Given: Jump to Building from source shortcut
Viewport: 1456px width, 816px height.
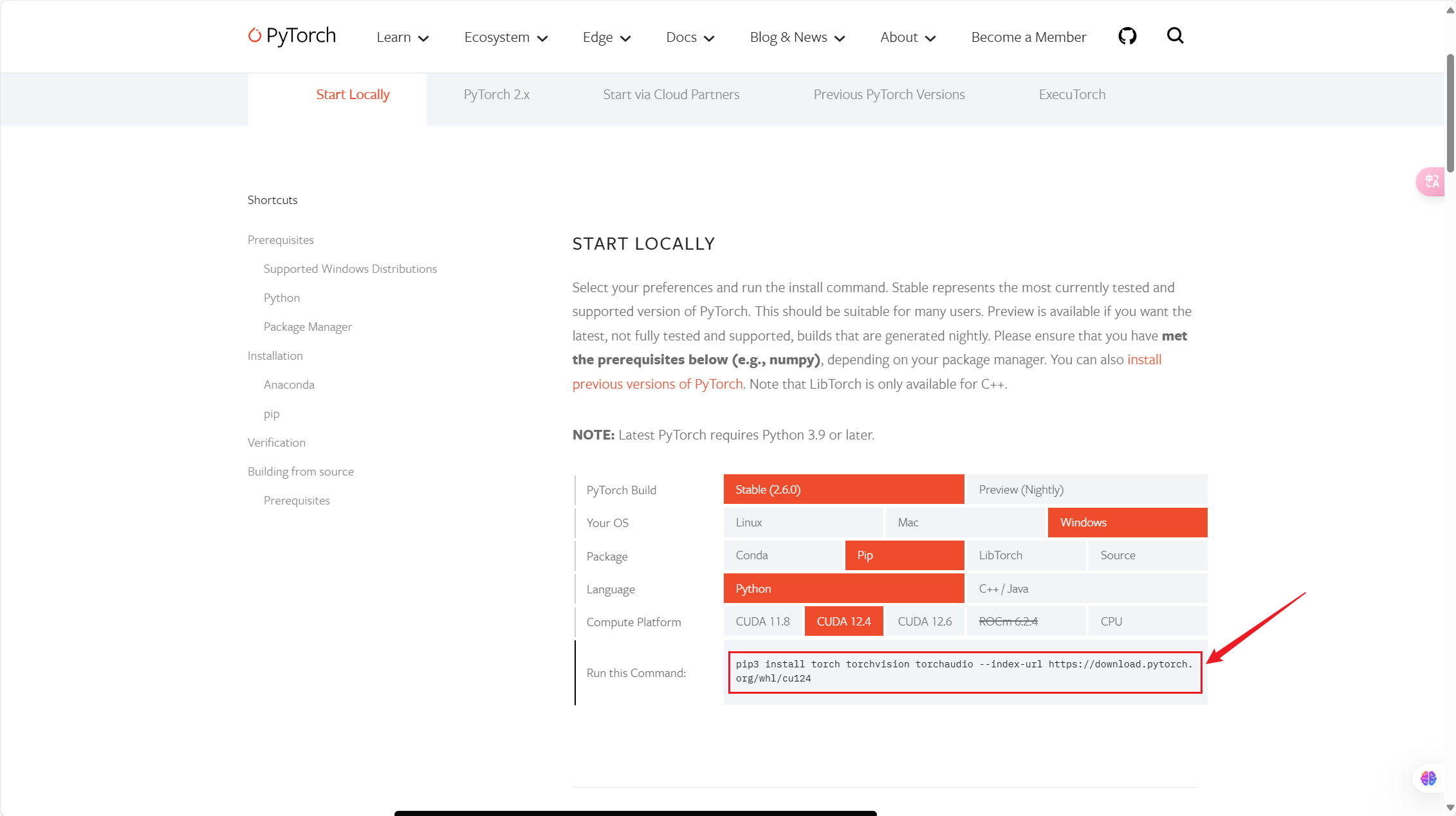Looking at the screenshot, I should [x=300, y=472].
